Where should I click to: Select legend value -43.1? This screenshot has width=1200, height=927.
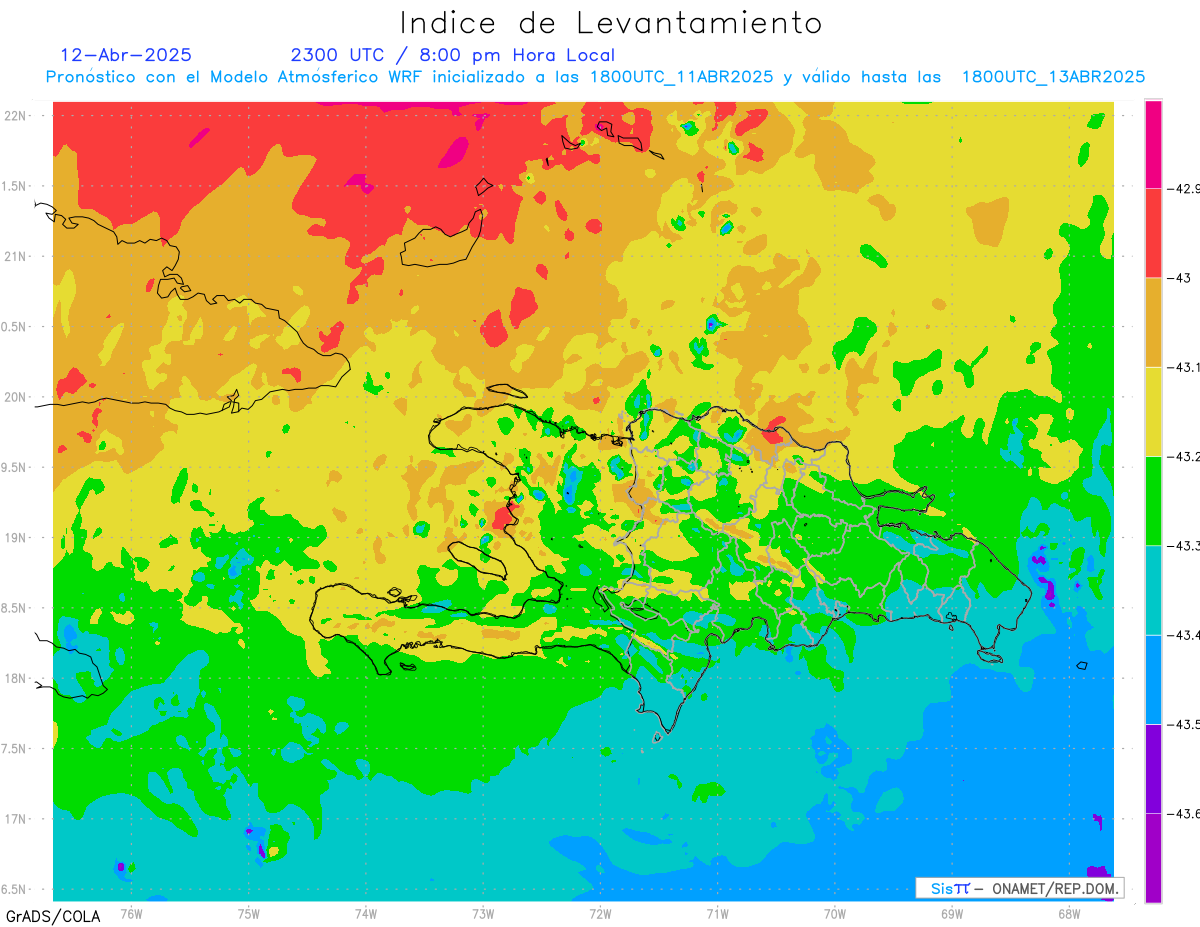click(x=1183, y=367)
